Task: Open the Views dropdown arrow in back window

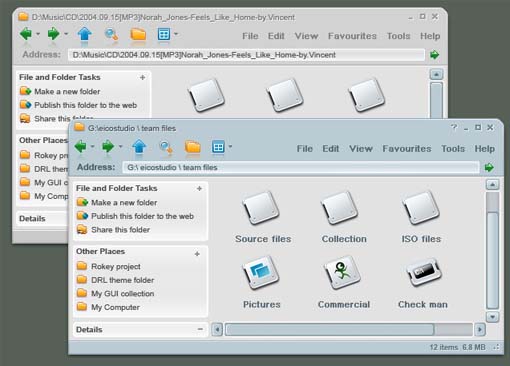Action: coord(176,34)
